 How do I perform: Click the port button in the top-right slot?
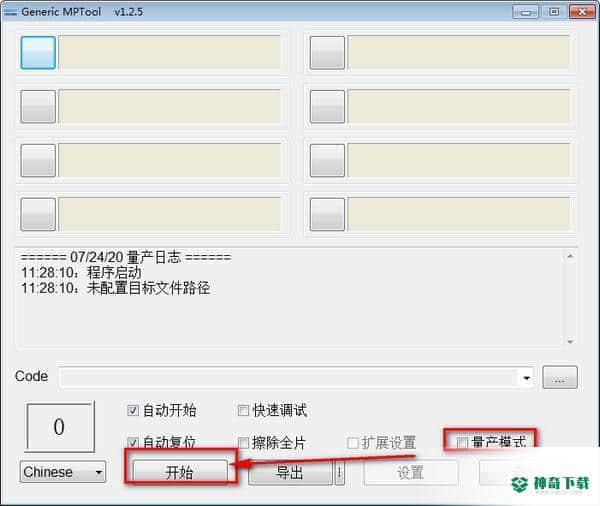coord(327,52)
